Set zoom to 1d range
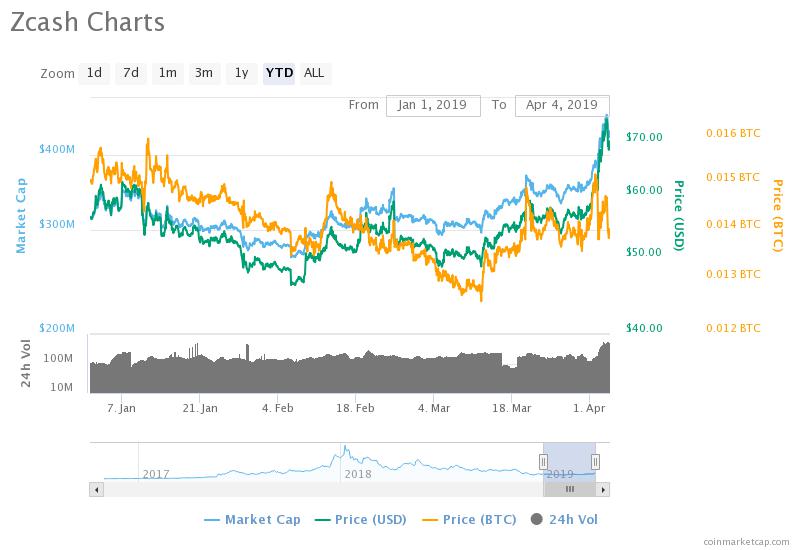This screenshot has width=800, height=550. click(x=94, y=73)
